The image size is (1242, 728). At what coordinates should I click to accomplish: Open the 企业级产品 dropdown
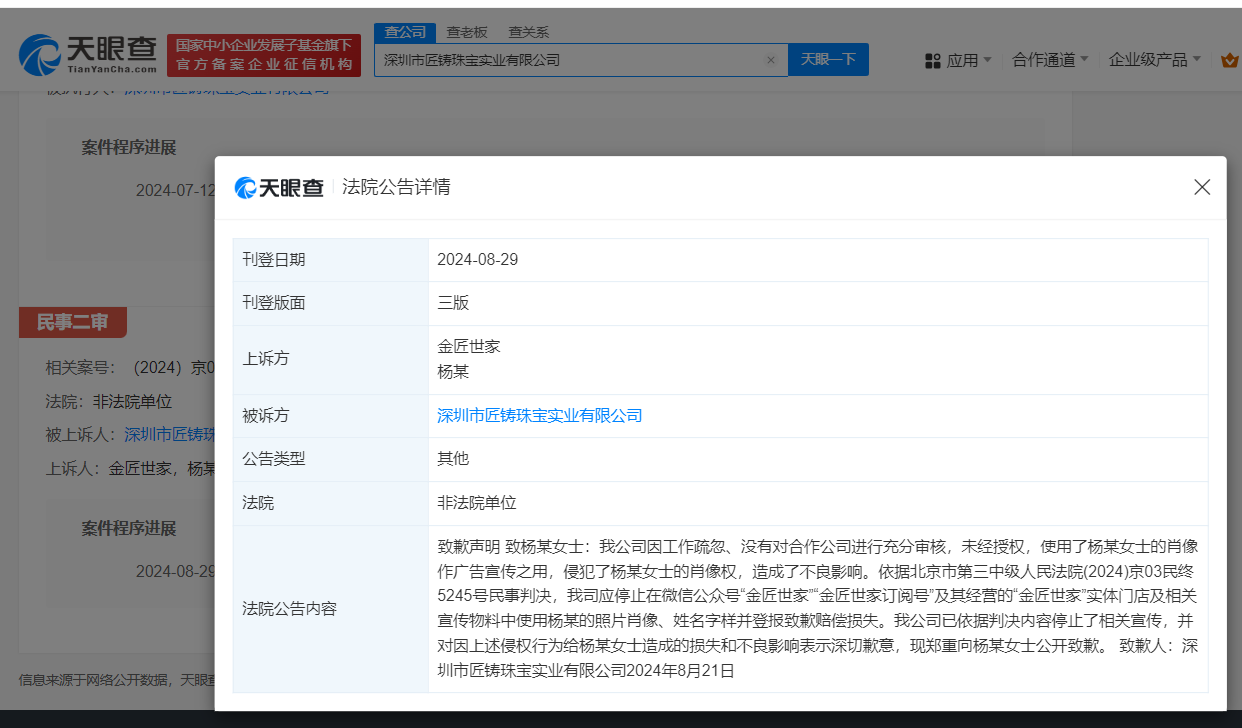click(x=1150, y=60)
